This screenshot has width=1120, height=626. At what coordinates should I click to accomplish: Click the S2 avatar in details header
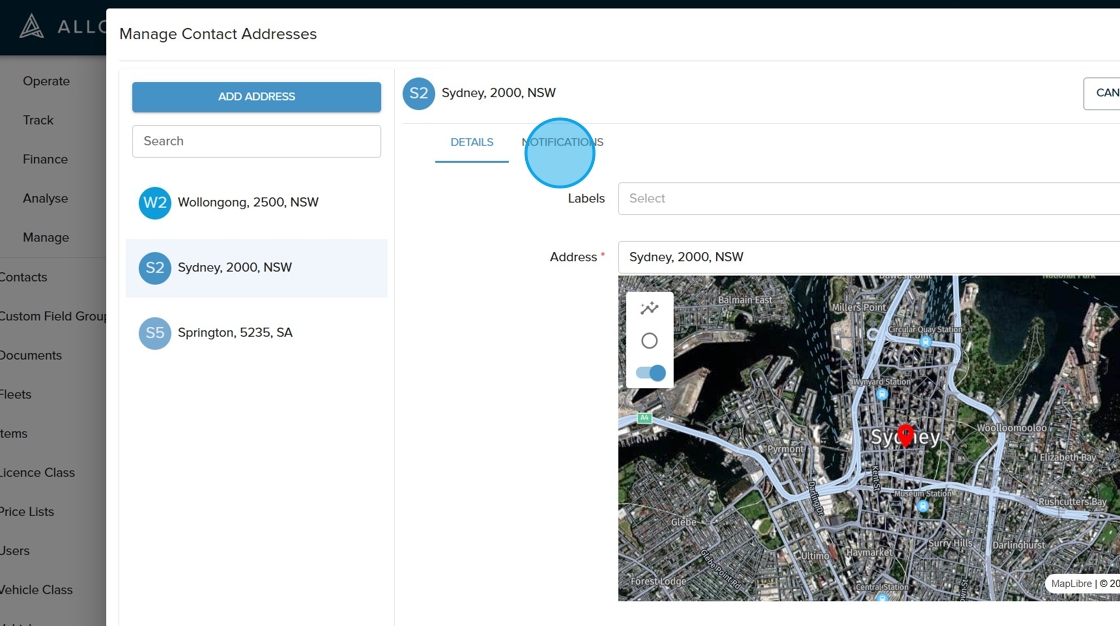pyautogui.click(x=419, y=93)
